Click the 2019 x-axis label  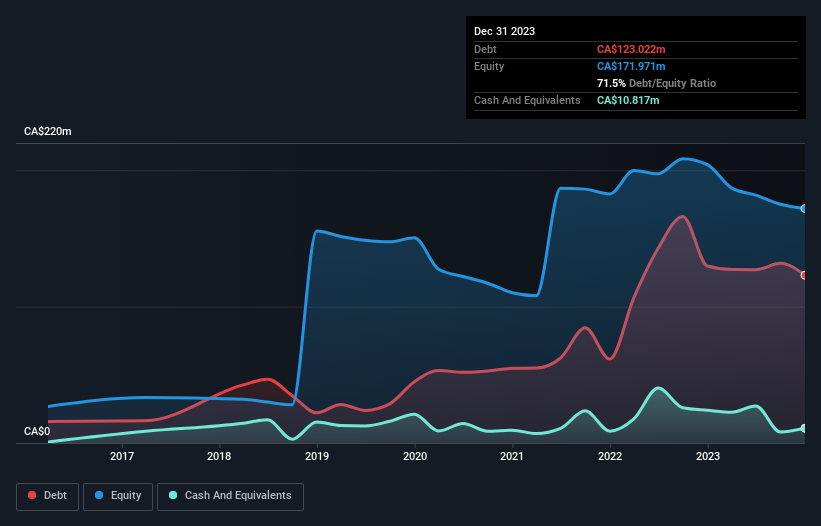317,456
